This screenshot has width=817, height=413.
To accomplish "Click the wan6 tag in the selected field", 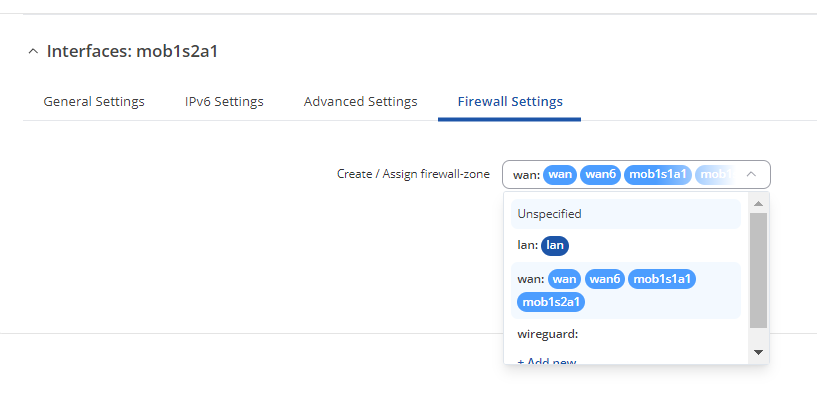I will pos(600,174).
